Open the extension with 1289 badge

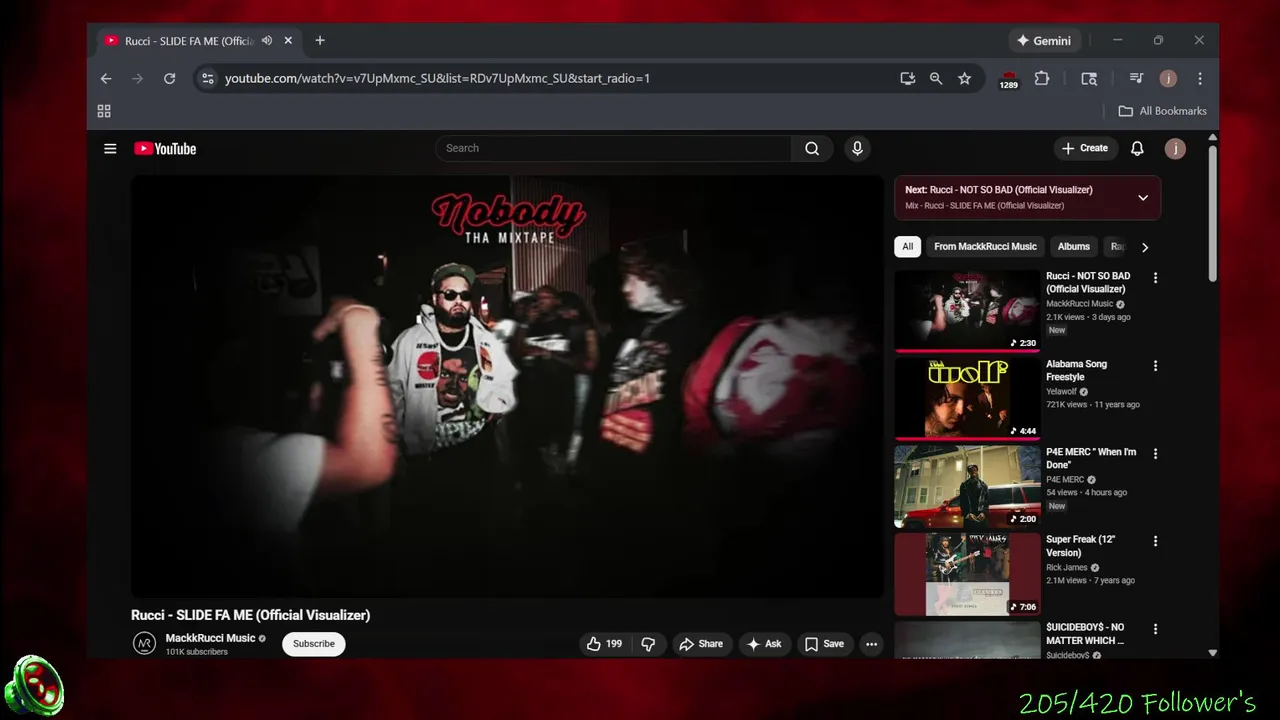(x=1009, y=79)
